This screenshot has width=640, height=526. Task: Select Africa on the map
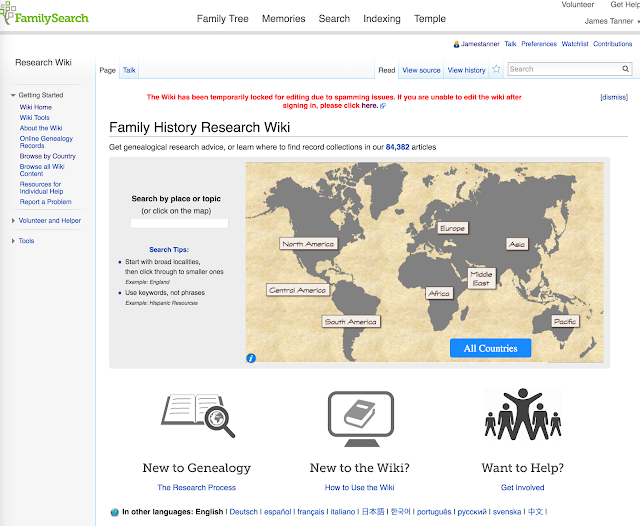tap(439, 293)
